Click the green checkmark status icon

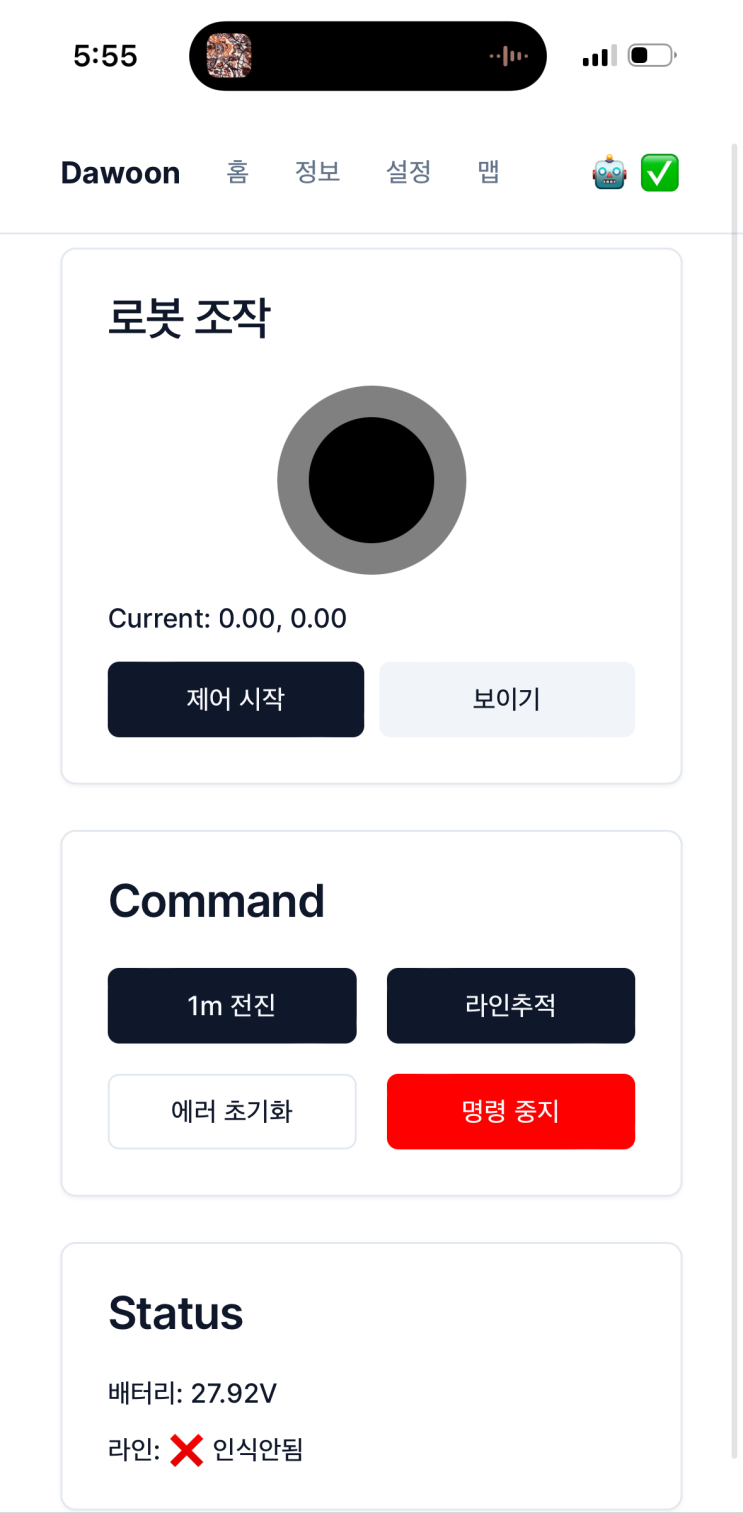click(x=660, y=173)
